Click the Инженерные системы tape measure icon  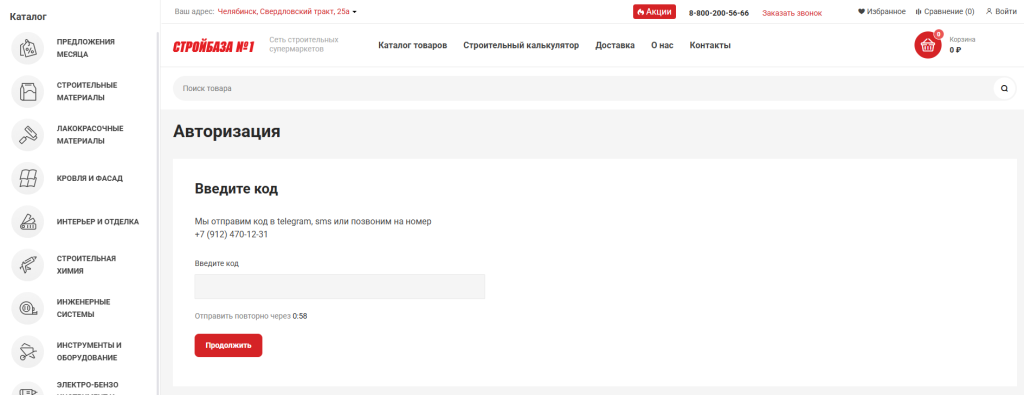27,308
